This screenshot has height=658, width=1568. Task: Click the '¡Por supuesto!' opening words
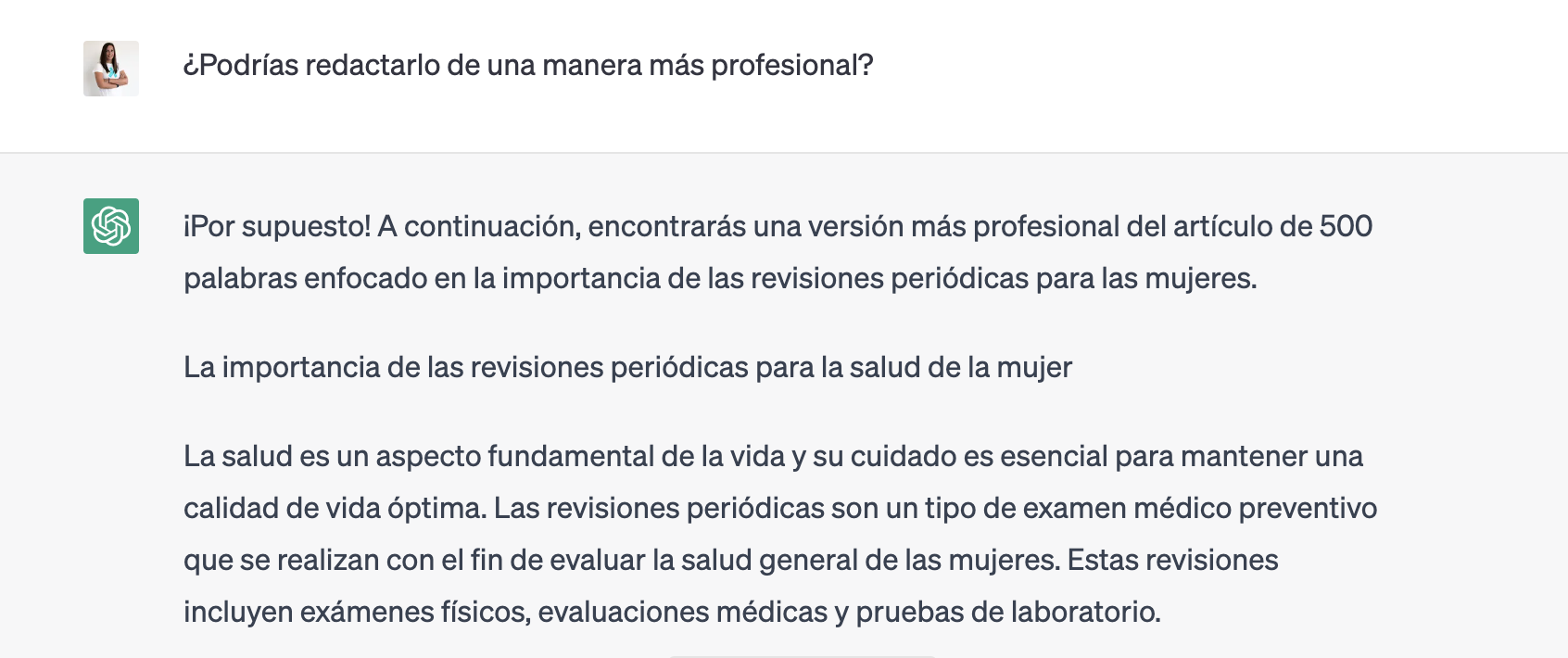277,227
